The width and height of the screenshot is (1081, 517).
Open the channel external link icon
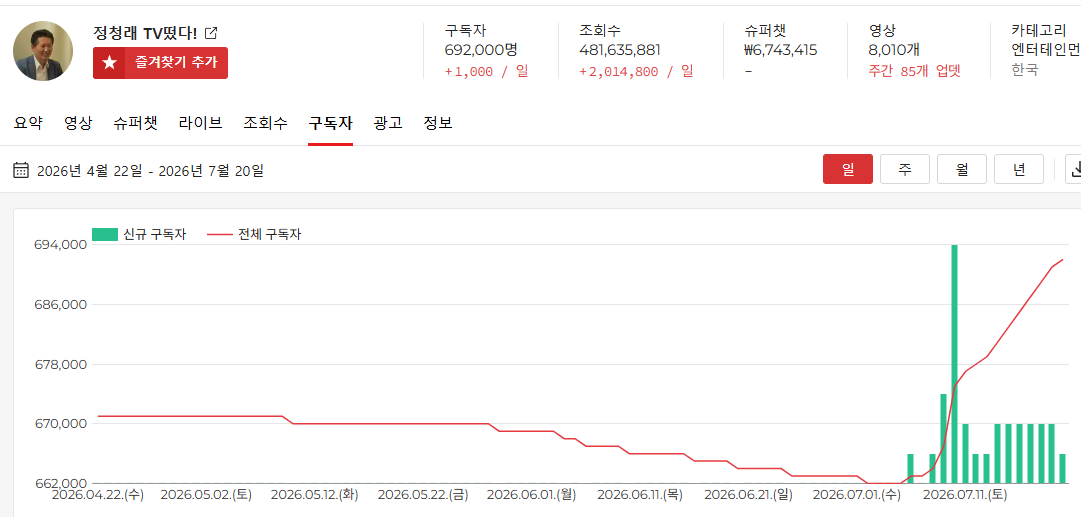[x=211, y=32]
